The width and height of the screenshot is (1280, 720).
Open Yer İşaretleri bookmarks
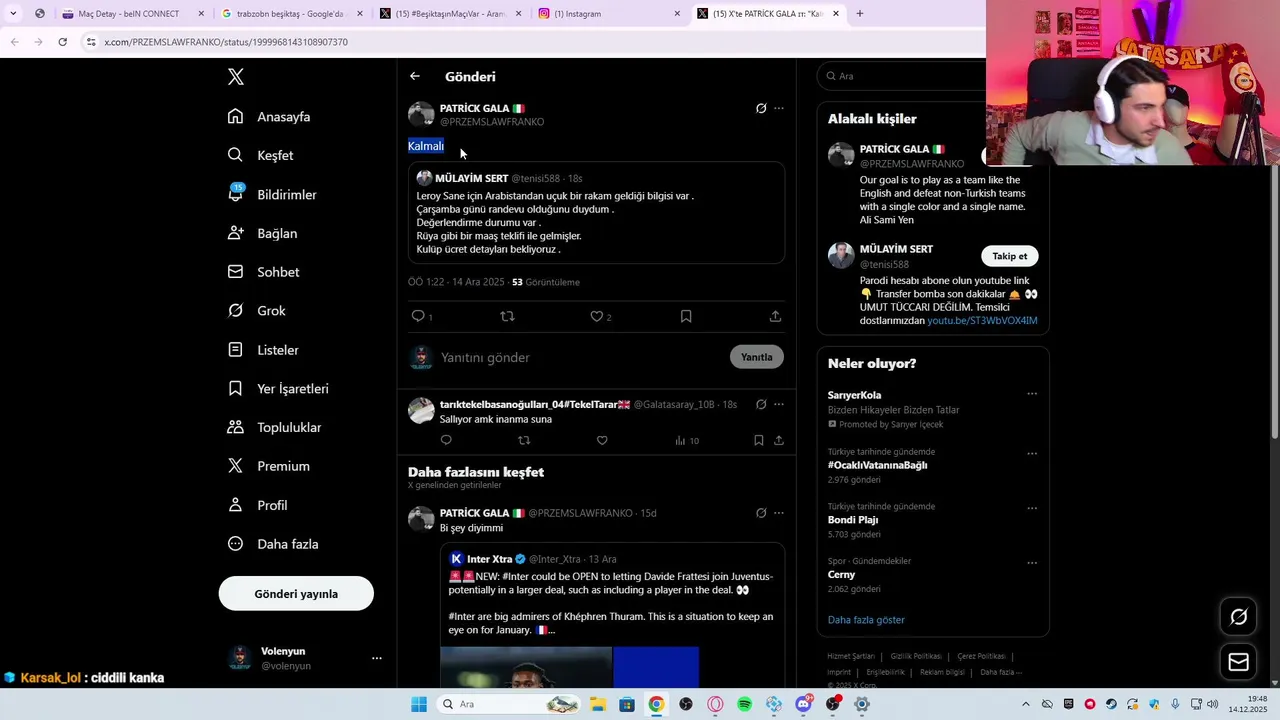point(278,389)
